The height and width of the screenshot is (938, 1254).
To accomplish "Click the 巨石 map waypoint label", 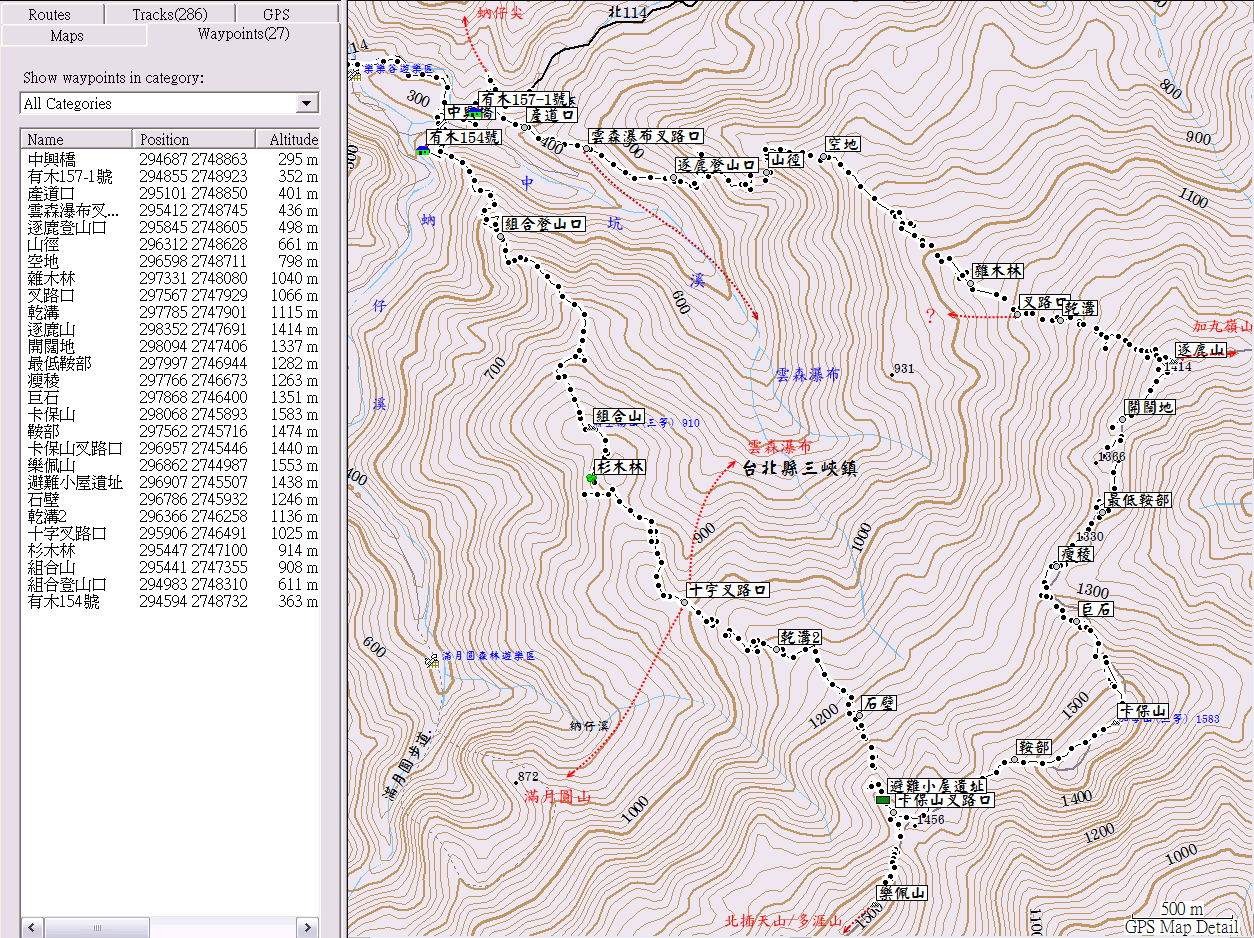I will pos(1095,609).
